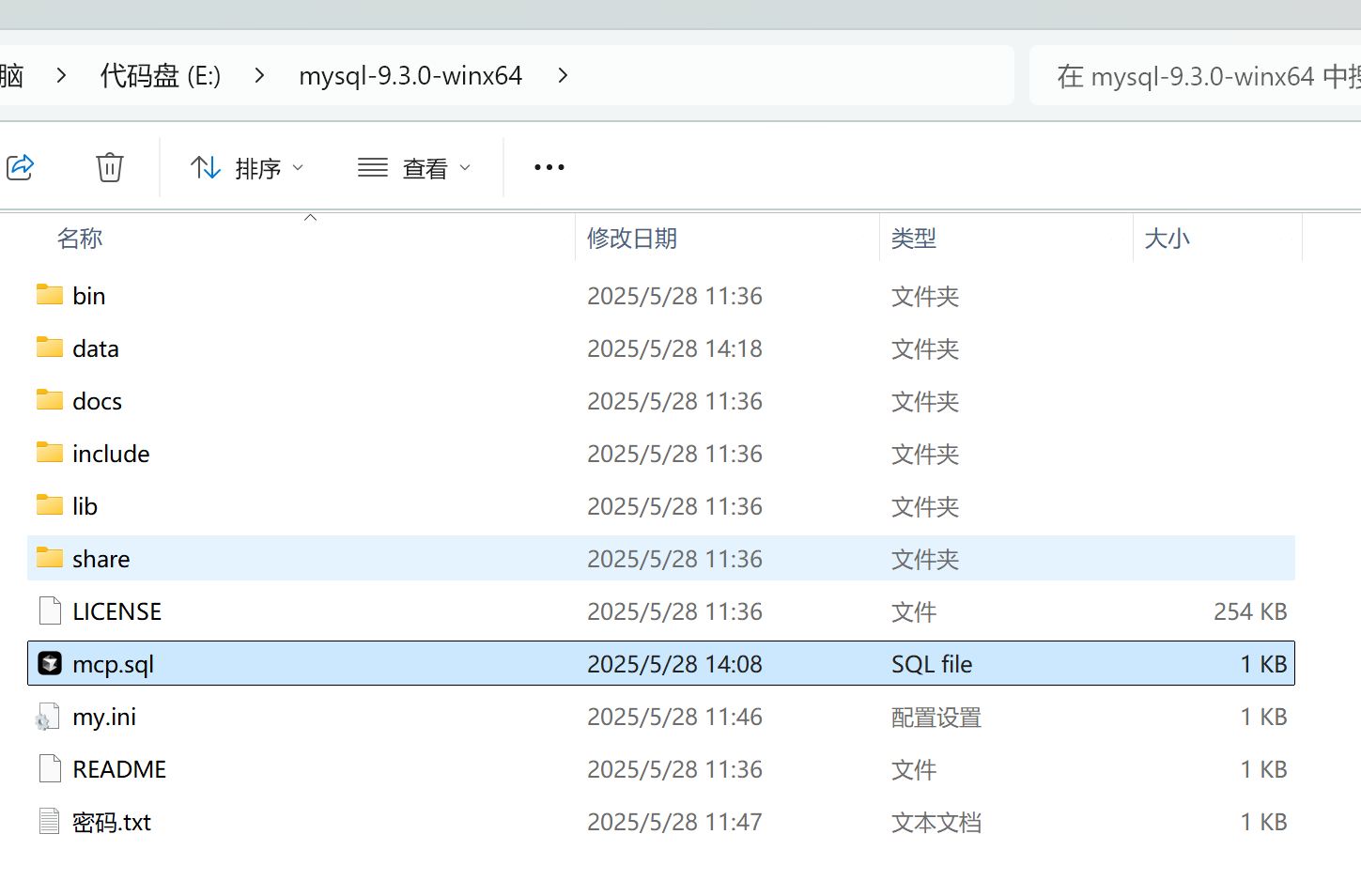Select the include folder name

(x=111, y=454)
